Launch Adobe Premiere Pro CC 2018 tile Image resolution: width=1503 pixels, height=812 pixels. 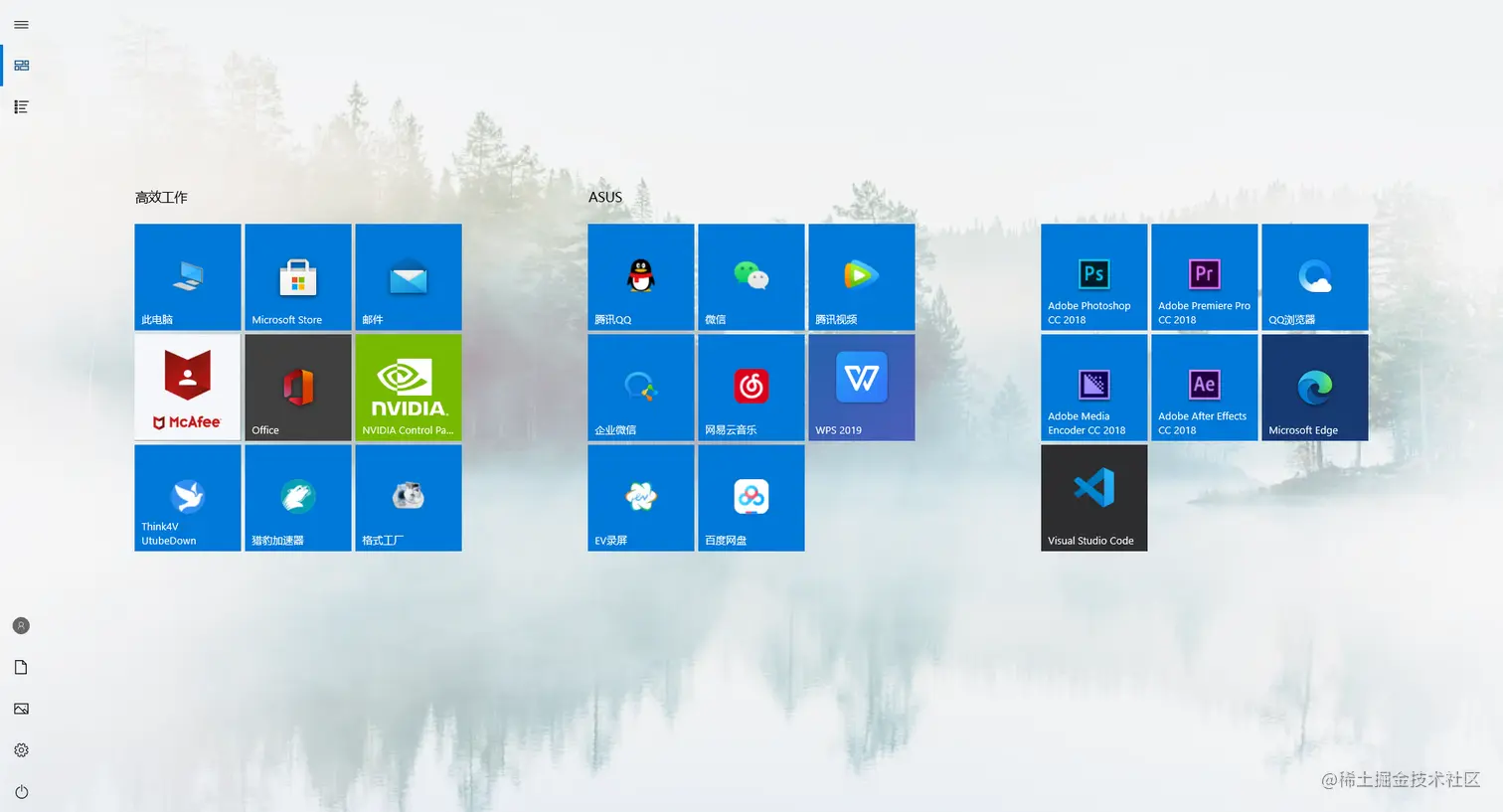coord(1205,277)
